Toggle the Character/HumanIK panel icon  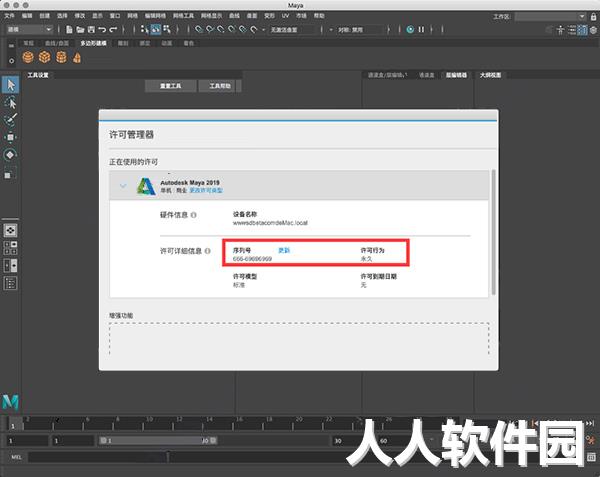(x=561, y=30)
